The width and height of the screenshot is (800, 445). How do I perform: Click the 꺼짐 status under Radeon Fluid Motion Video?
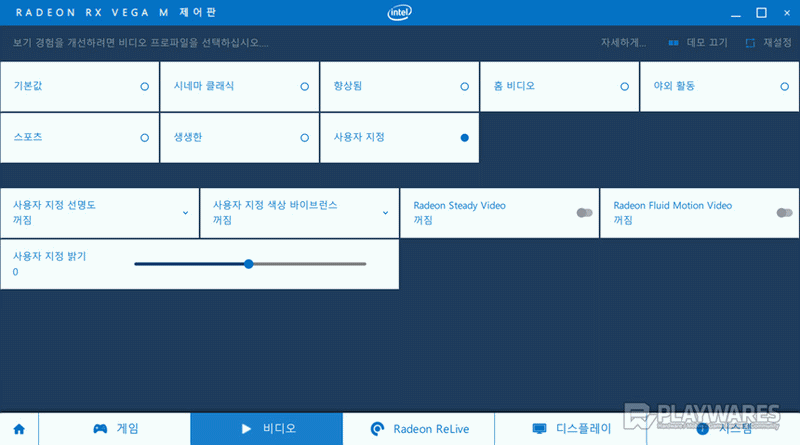click(x=623, y=220)
